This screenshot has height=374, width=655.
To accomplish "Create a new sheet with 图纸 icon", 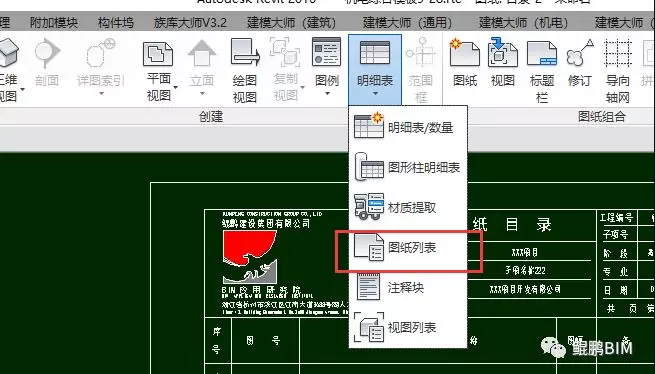I will (464, 52).
